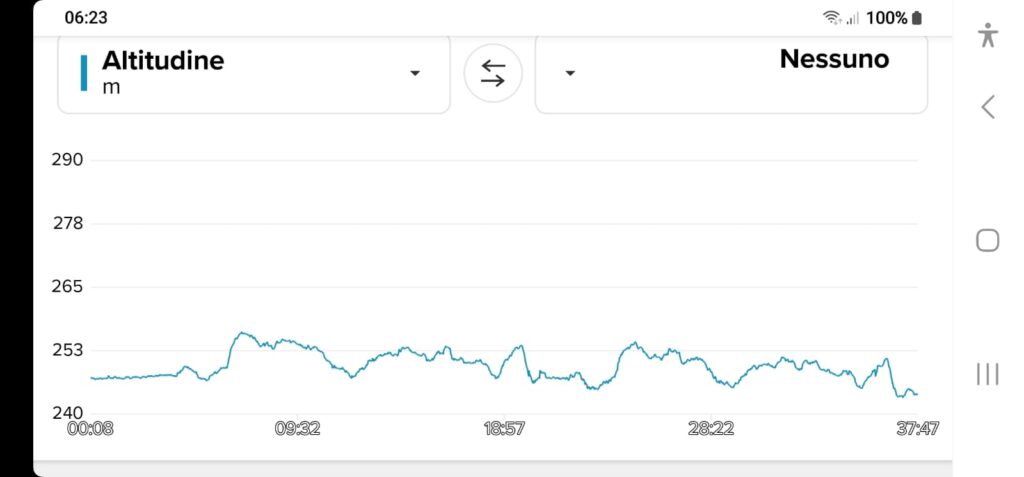This screenshot has width=1024, height=477.
Task: Tap the 09:32 time marker on the axis
Action: click(x=297, y=428)
